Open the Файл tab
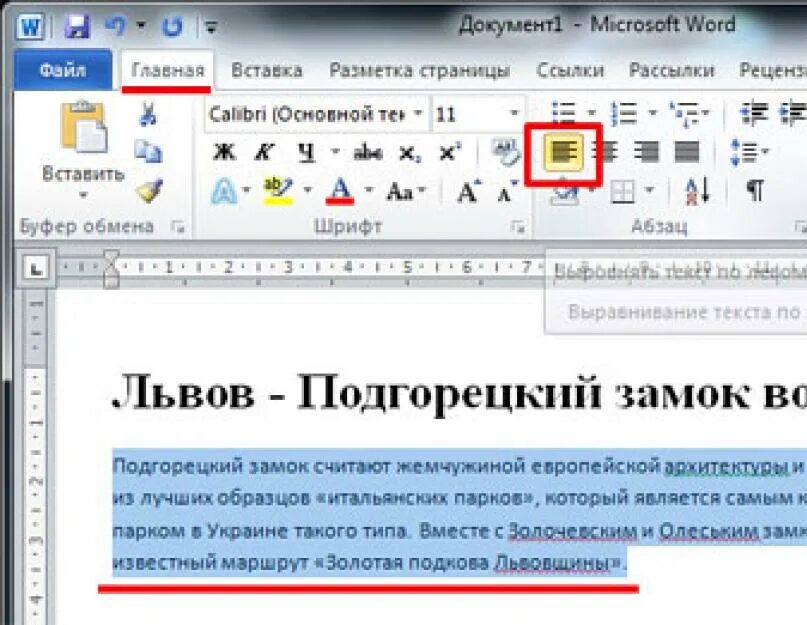The height and width of the screenshot is (625, 807). coord(63,71)
